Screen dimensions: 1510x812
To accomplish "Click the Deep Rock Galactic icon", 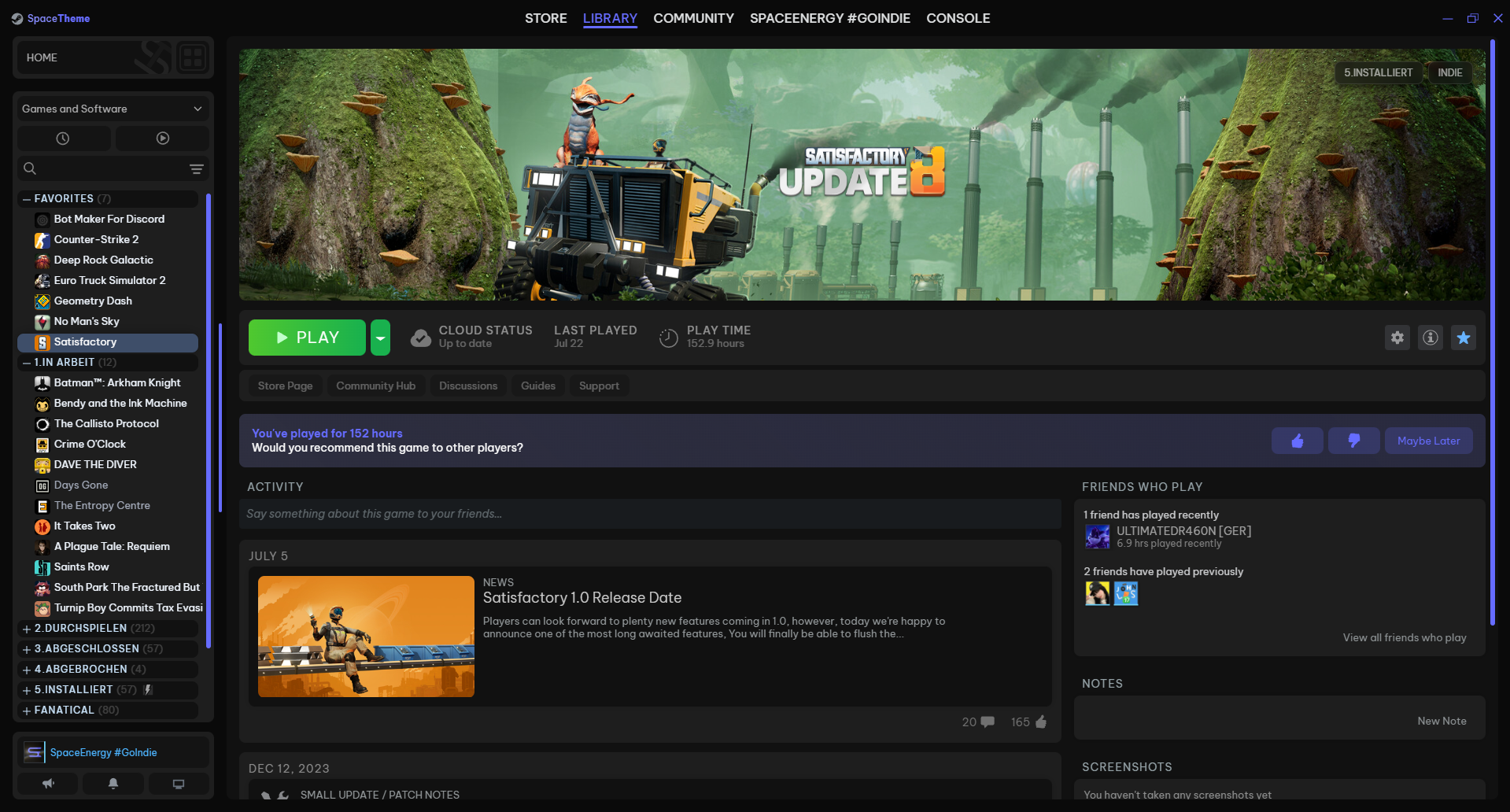I will [x=42, y=260].
